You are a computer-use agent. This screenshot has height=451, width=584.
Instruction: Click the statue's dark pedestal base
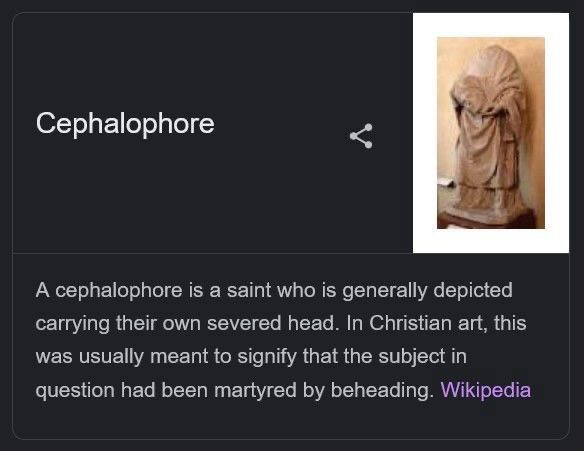[488, 220]
